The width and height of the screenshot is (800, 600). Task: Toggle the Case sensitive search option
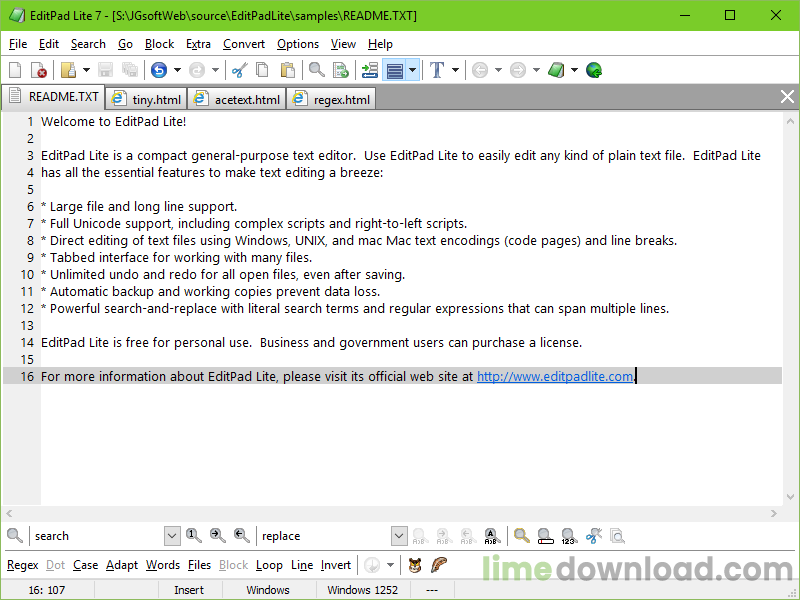(85, 565)
